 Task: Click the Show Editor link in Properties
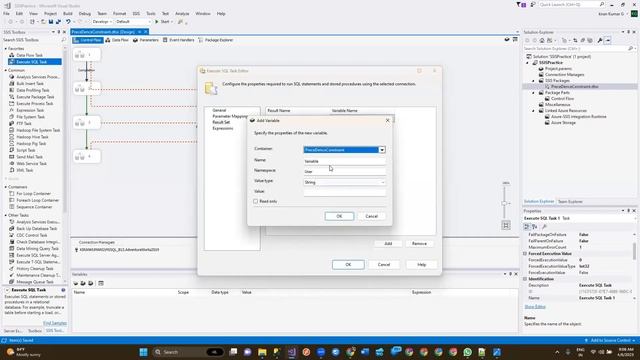pyautogui.click(x=535, y=307)
